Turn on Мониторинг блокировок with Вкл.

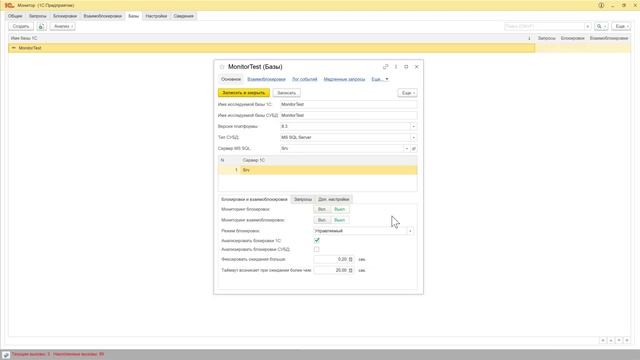tap(322, 209)
